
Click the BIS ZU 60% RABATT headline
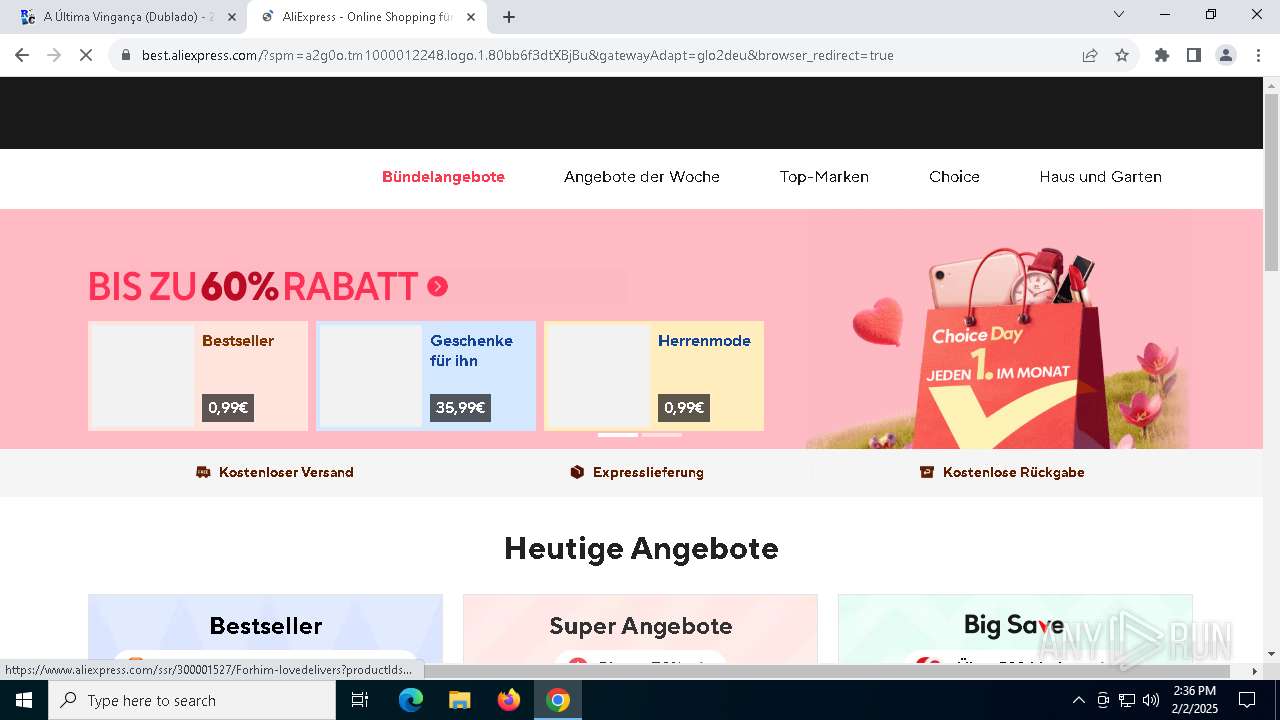253,287
